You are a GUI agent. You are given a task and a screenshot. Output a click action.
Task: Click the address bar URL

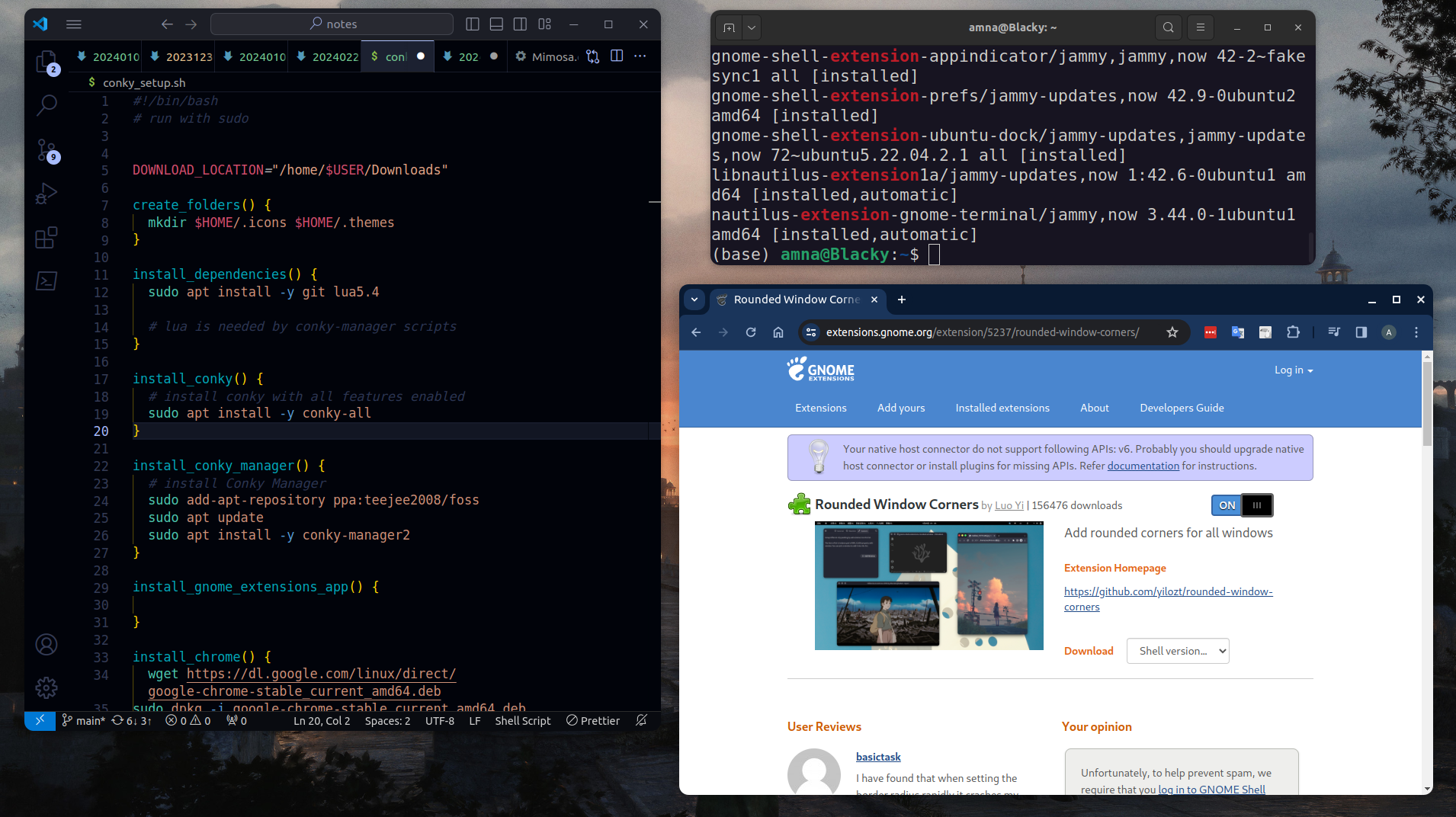[x=983, y=332]
